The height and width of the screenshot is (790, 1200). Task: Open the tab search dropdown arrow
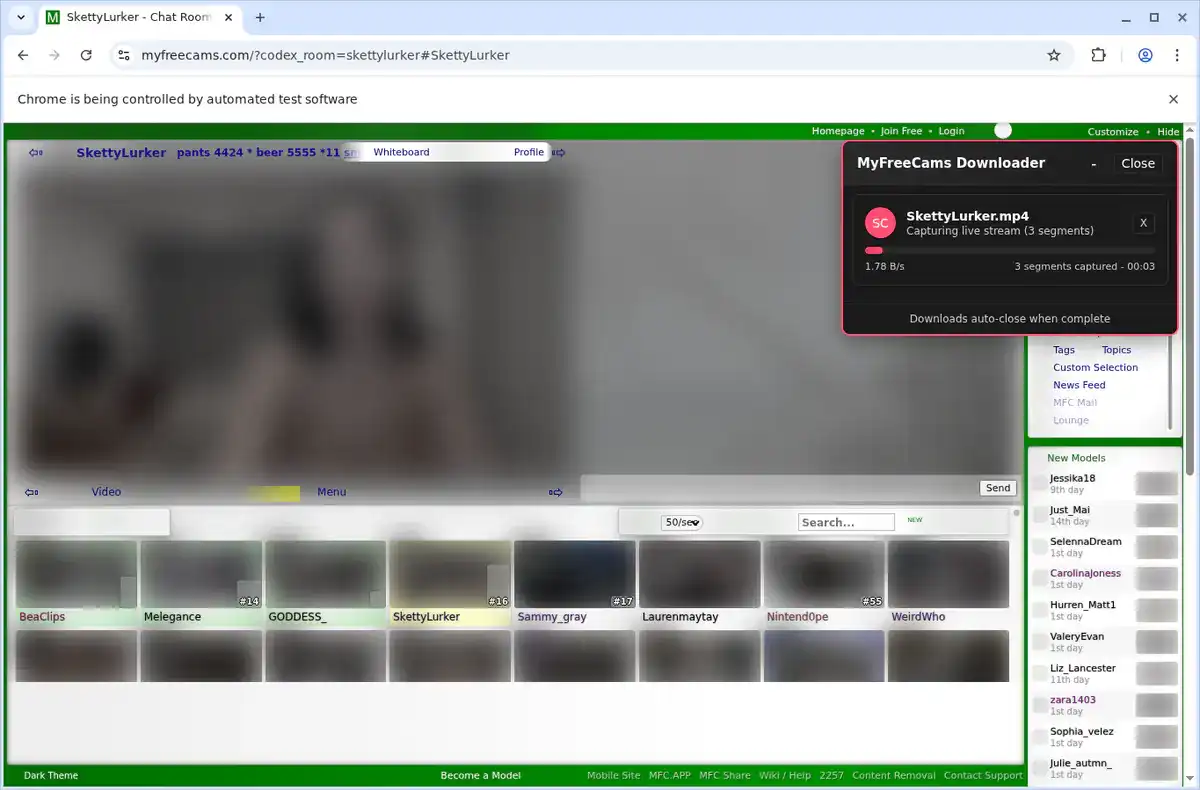click(21, 17)
